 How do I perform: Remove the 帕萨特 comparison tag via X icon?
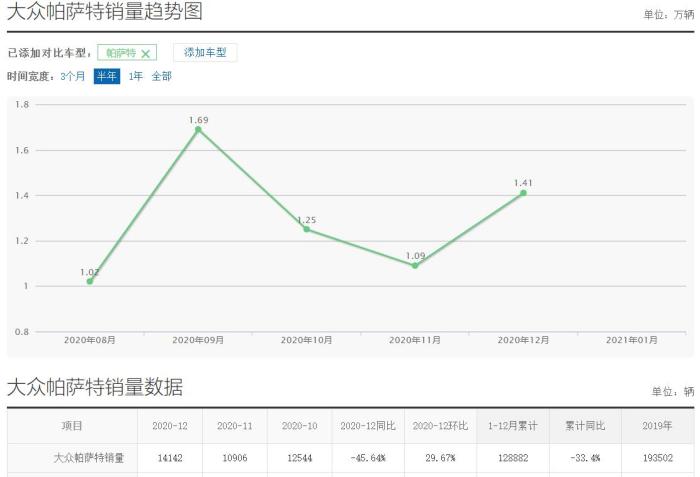(145, 54)
